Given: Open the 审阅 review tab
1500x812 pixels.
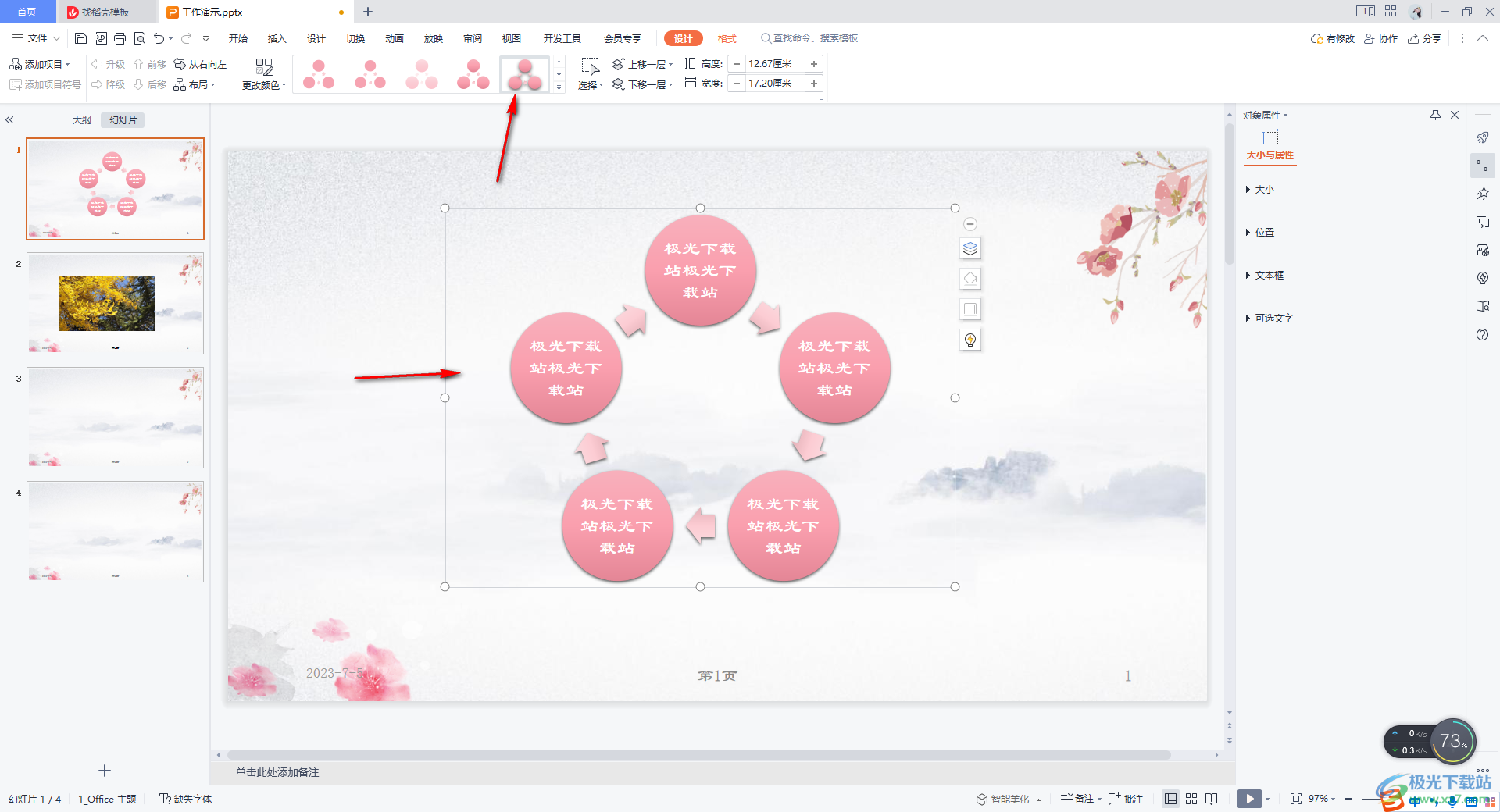Looking at the screenshot, I should (x=473, y=38).
